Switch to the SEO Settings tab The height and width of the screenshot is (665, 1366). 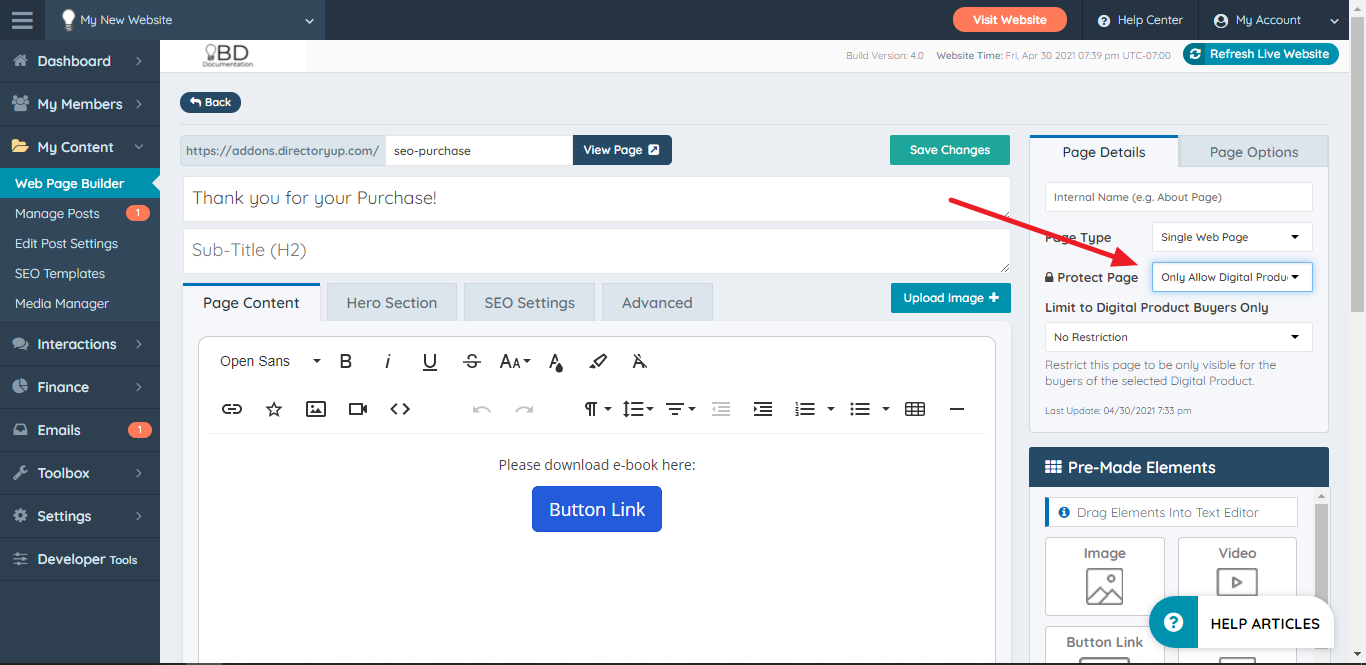click(x=530, y=302)
